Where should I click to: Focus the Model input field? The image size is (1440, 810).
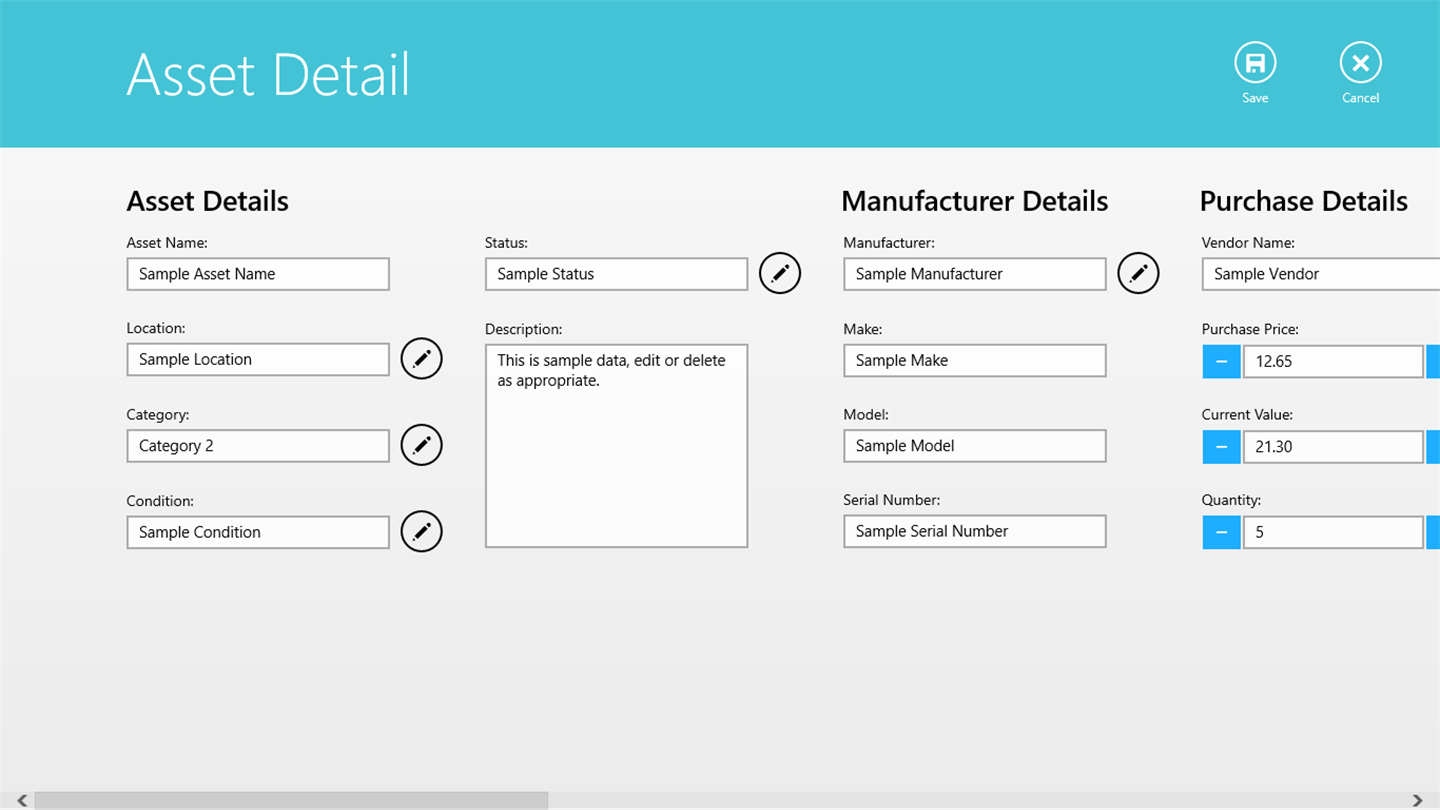[975, 446]
